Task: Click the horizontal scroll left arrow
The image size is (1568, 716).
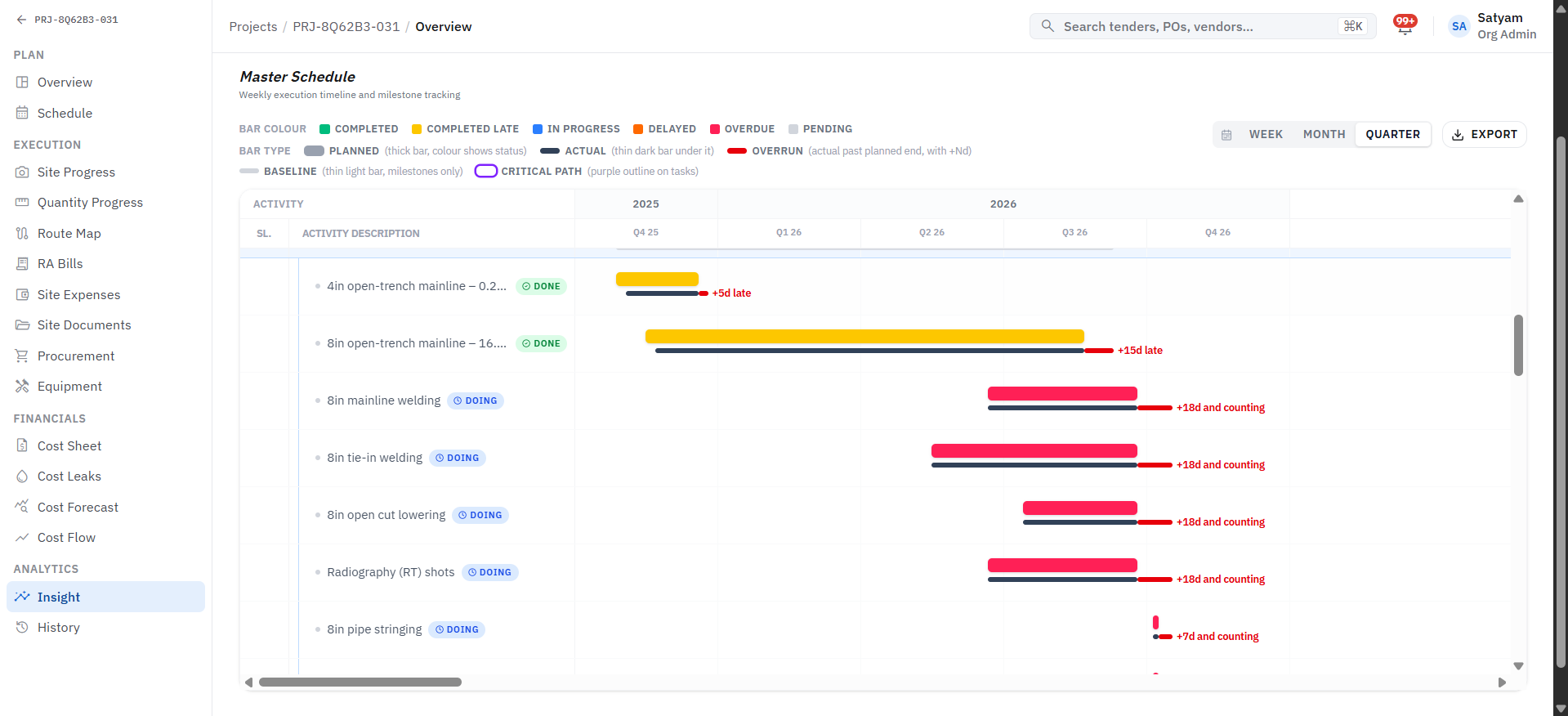Action: click(x=248, y=682)
